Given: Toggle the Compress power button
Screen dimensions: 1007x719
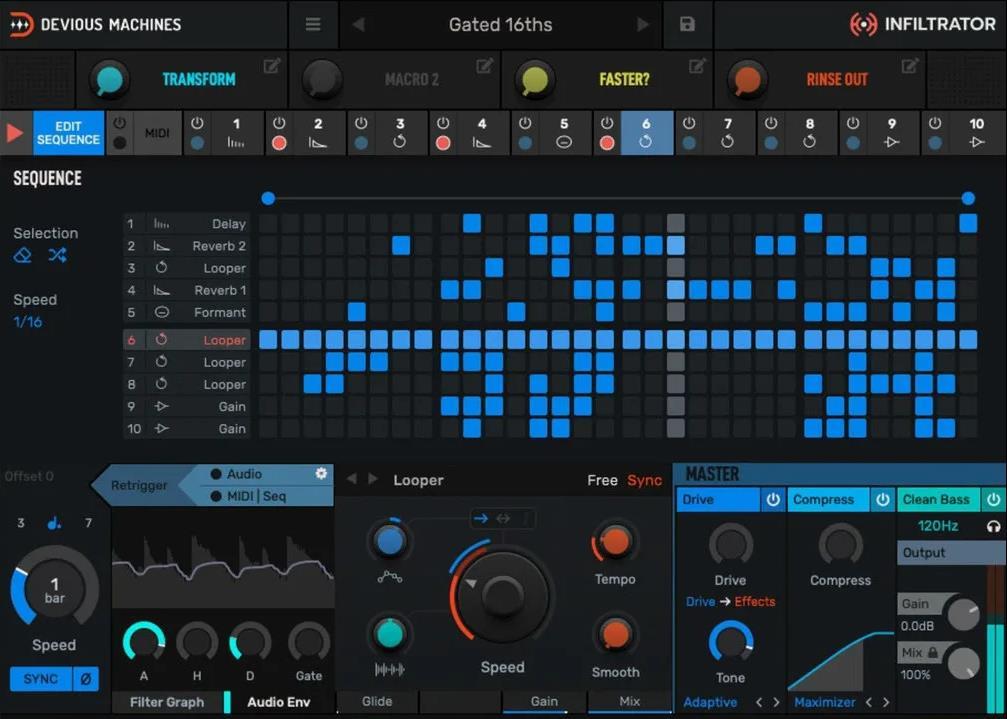Looking at the screenshot, I should [x=883, y=499].
